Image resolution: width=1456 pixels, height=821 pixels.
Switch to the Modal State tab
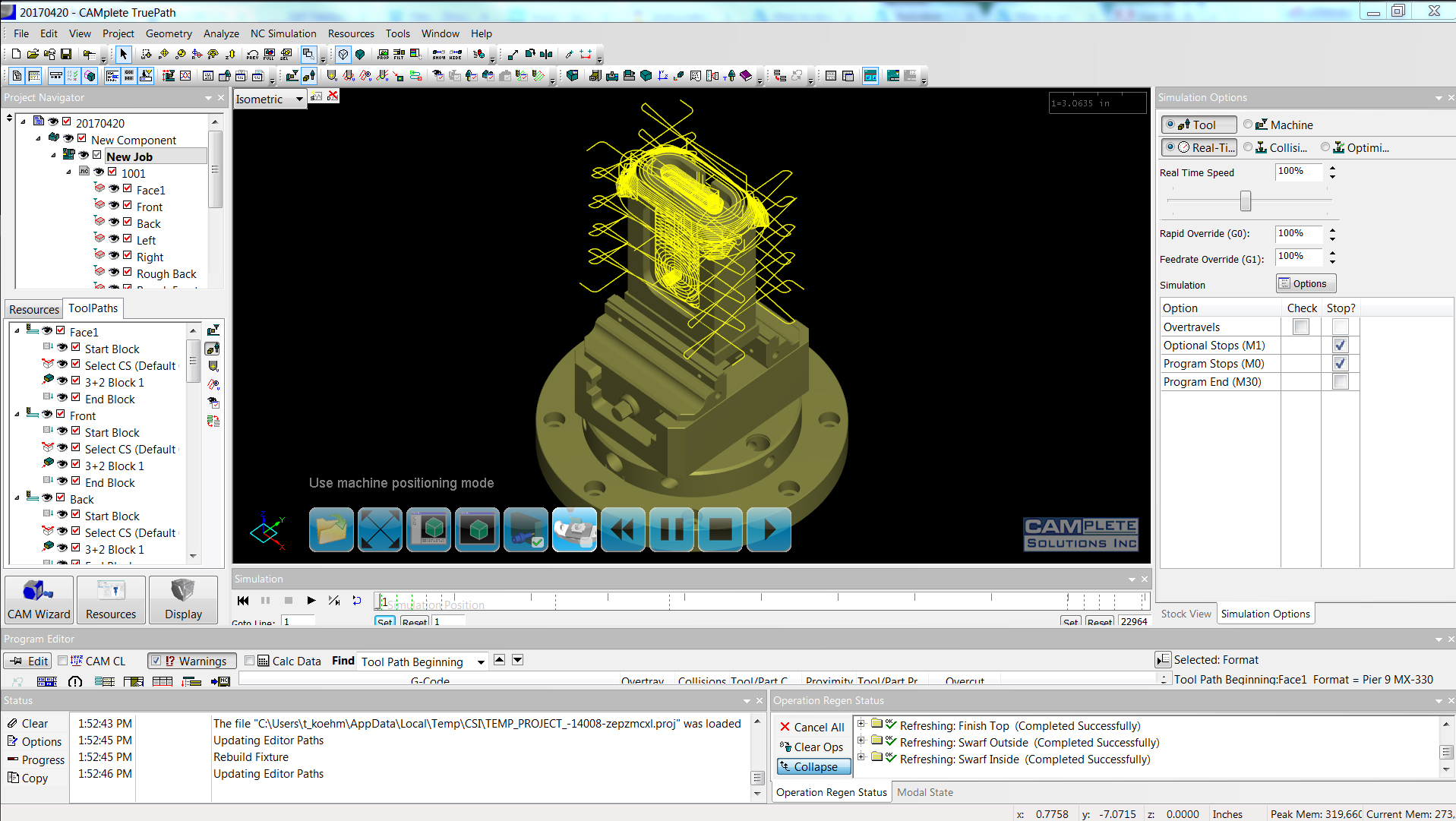(925, 792)
